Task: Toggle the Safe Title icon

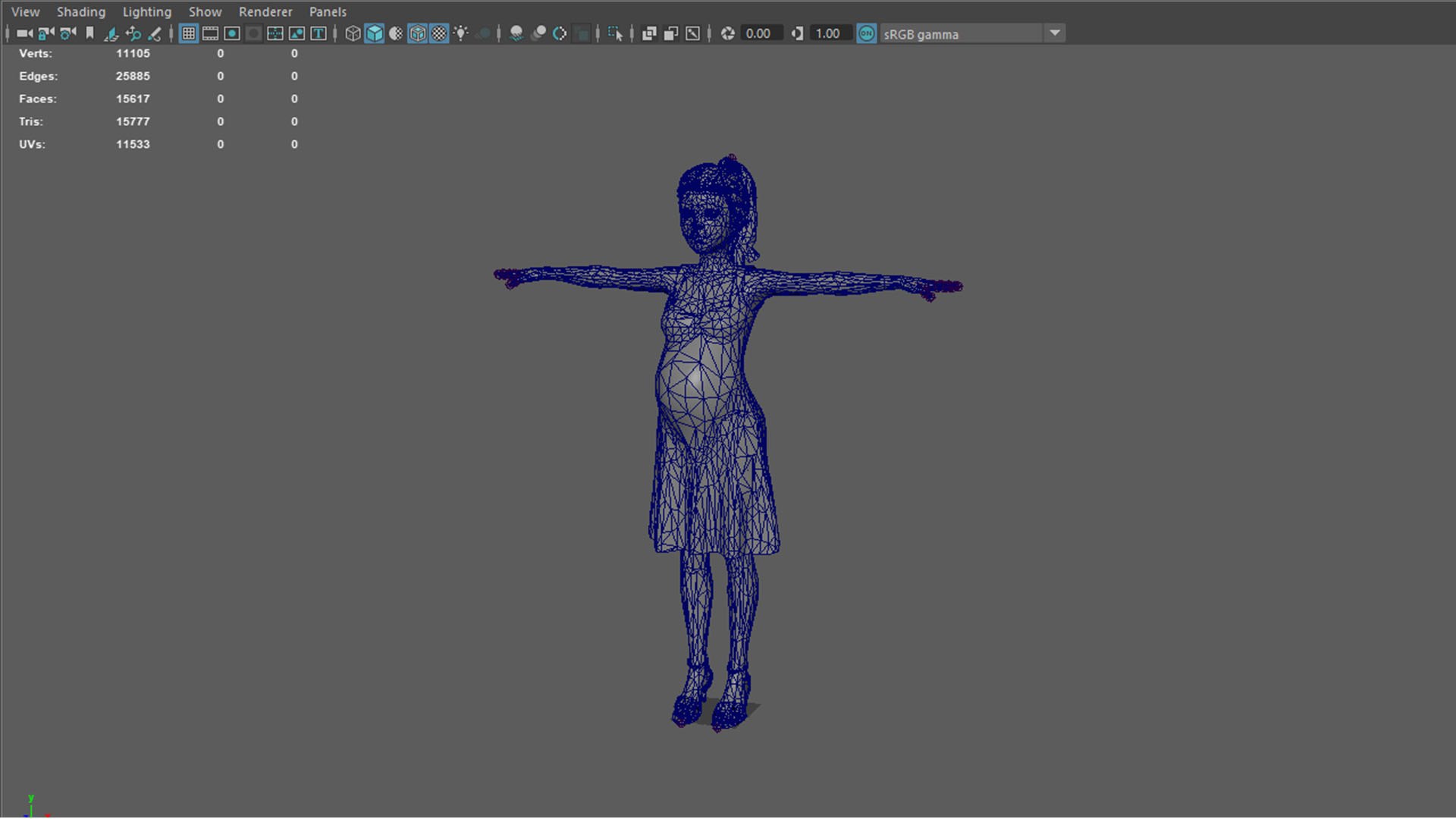Action: point(318,33)
